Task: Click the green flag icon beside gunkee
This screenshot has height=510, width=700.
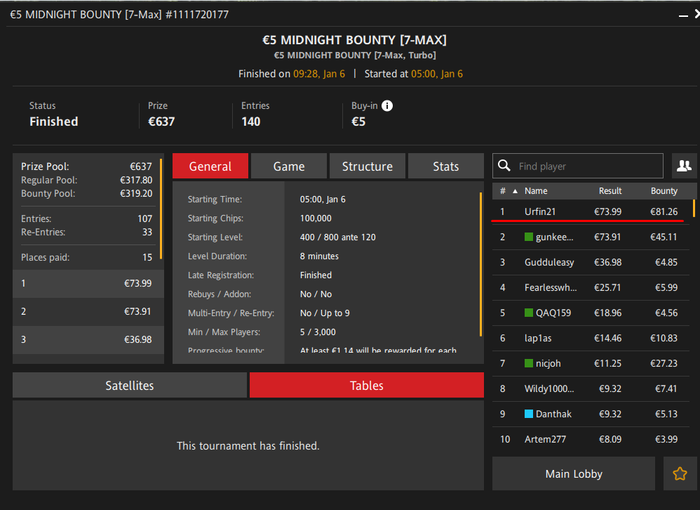Action: (x=529, y=237)
